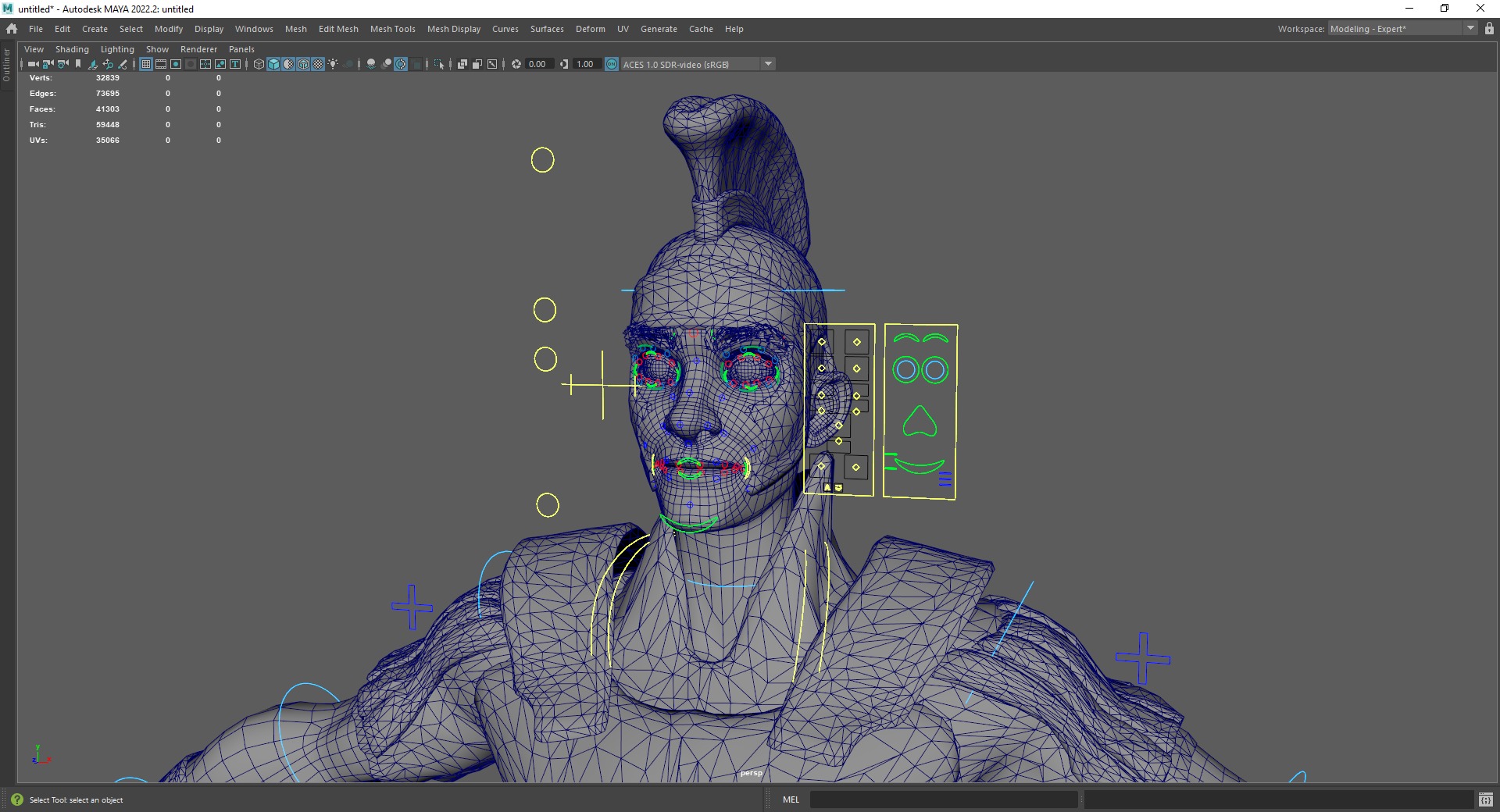Viewport: 1500px width, 812px height.
Task: Click the Gamma reset icon
Action: tap(564, 64)
